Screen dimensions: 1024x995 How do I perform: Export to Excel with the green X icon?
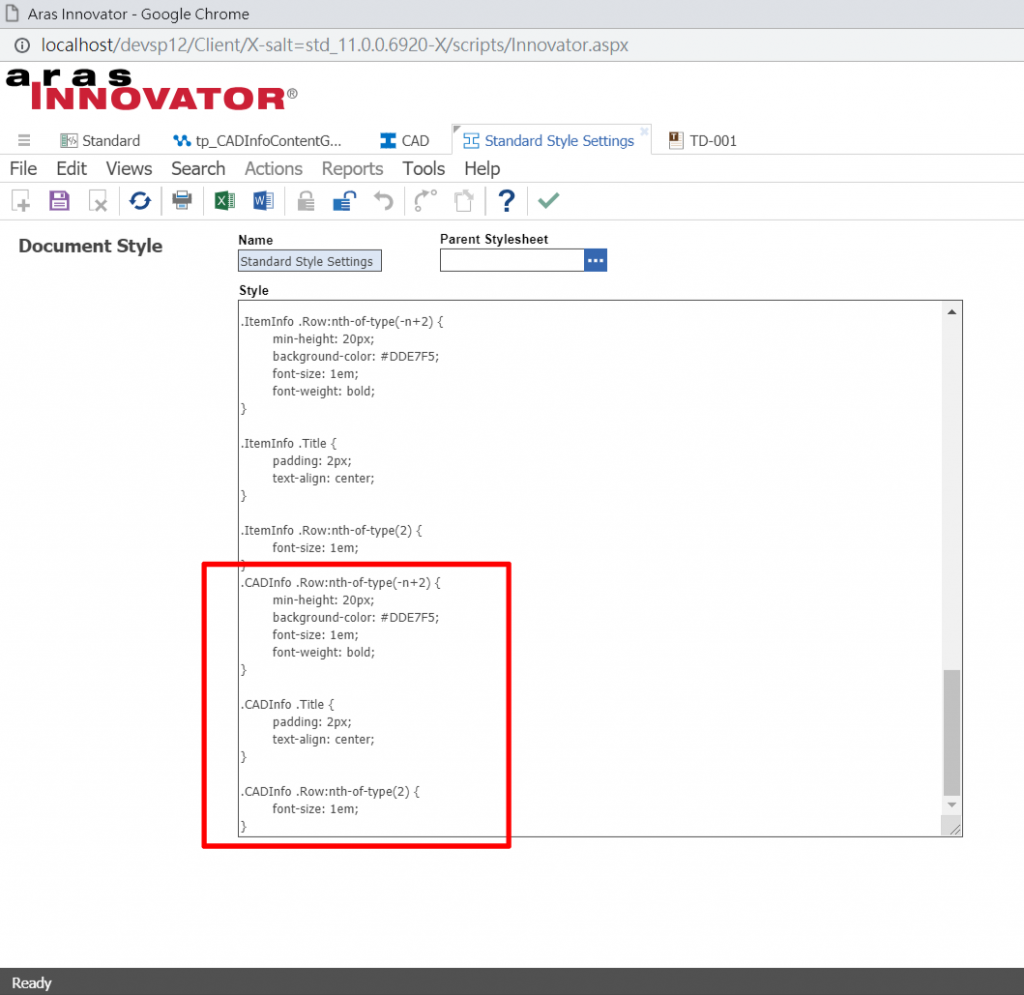225,200
